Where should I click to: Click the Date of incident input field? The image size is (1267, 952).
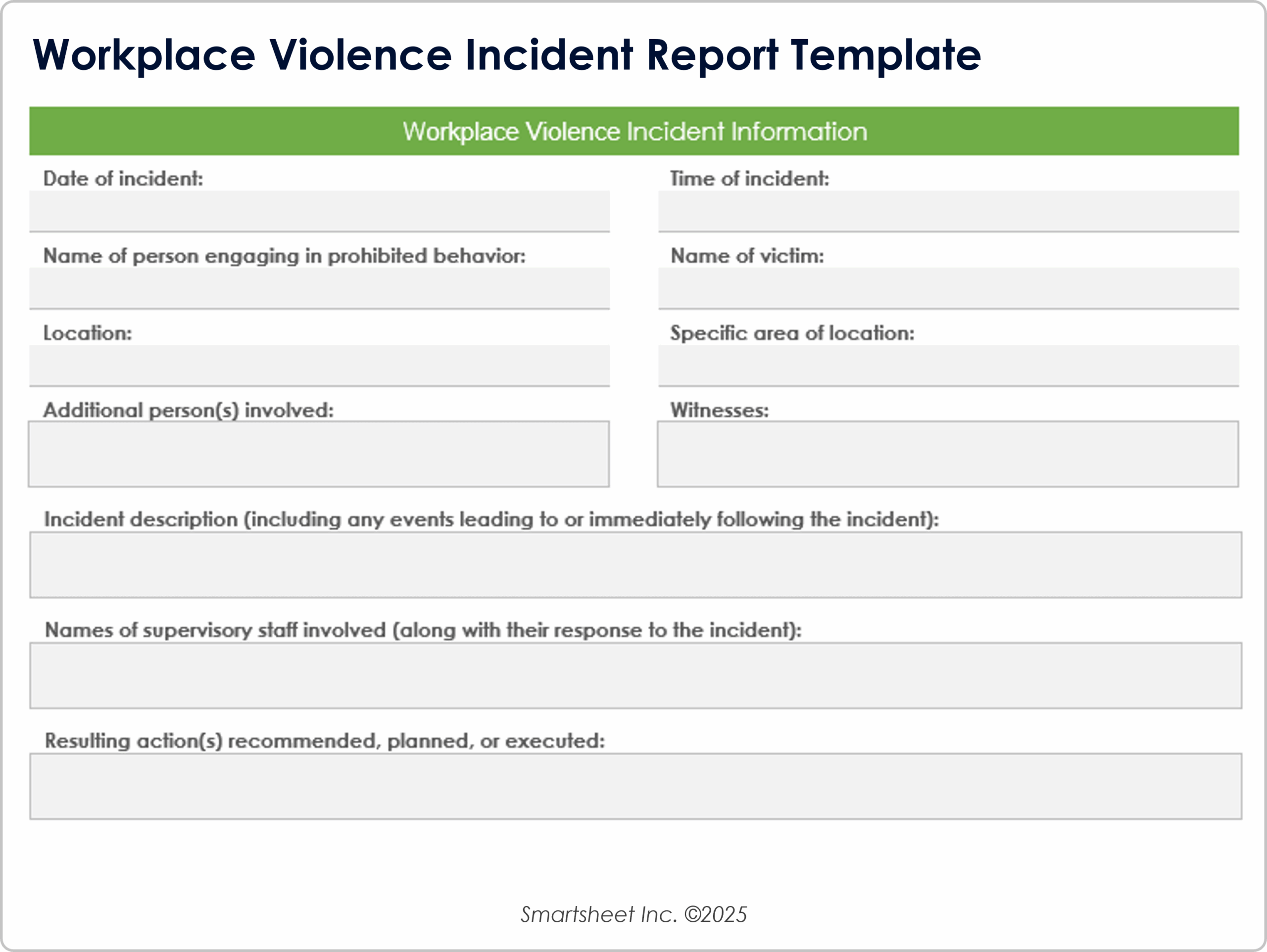pos(319,211)
